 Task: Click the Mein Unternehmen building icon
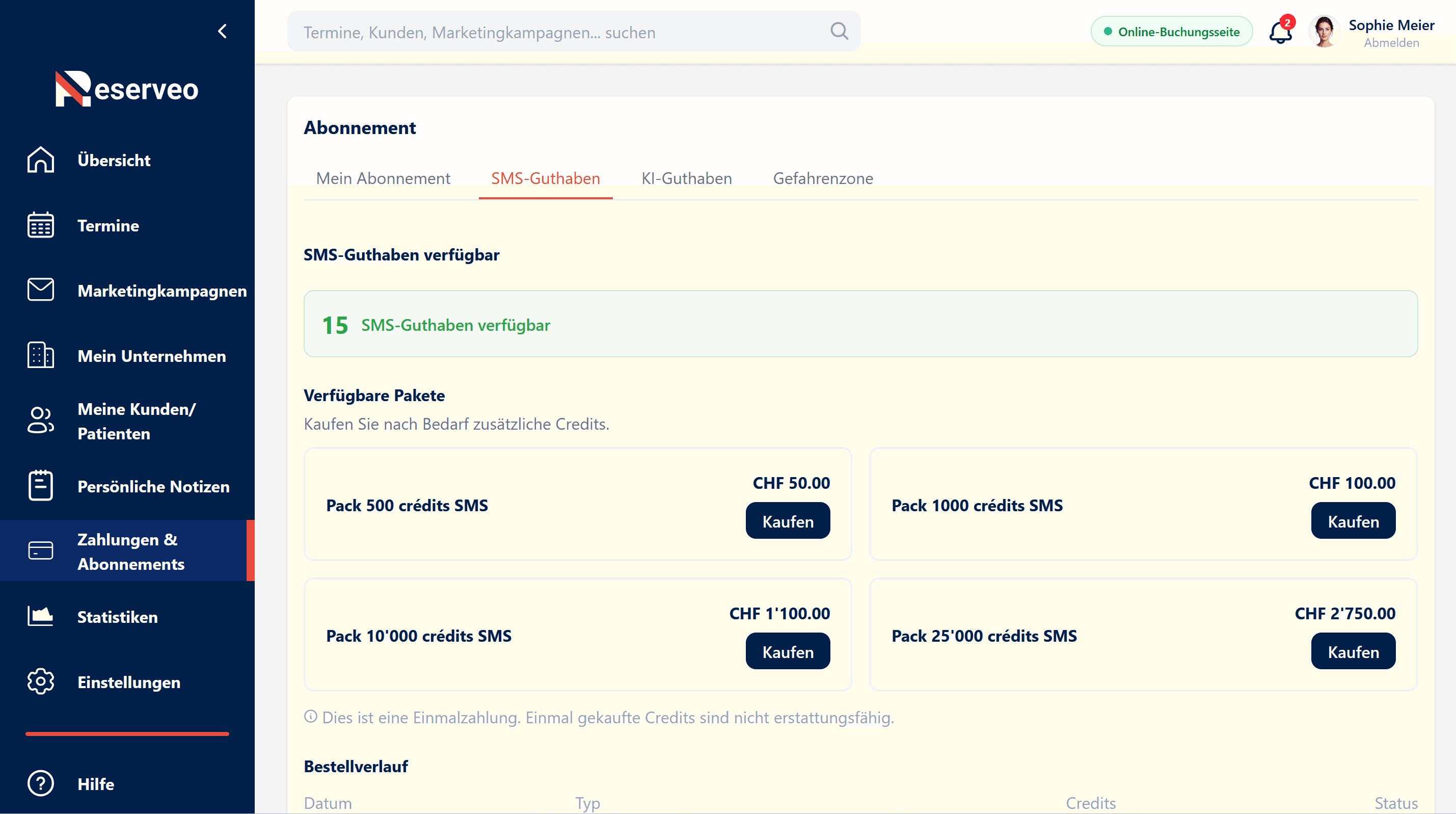(41, 355)
